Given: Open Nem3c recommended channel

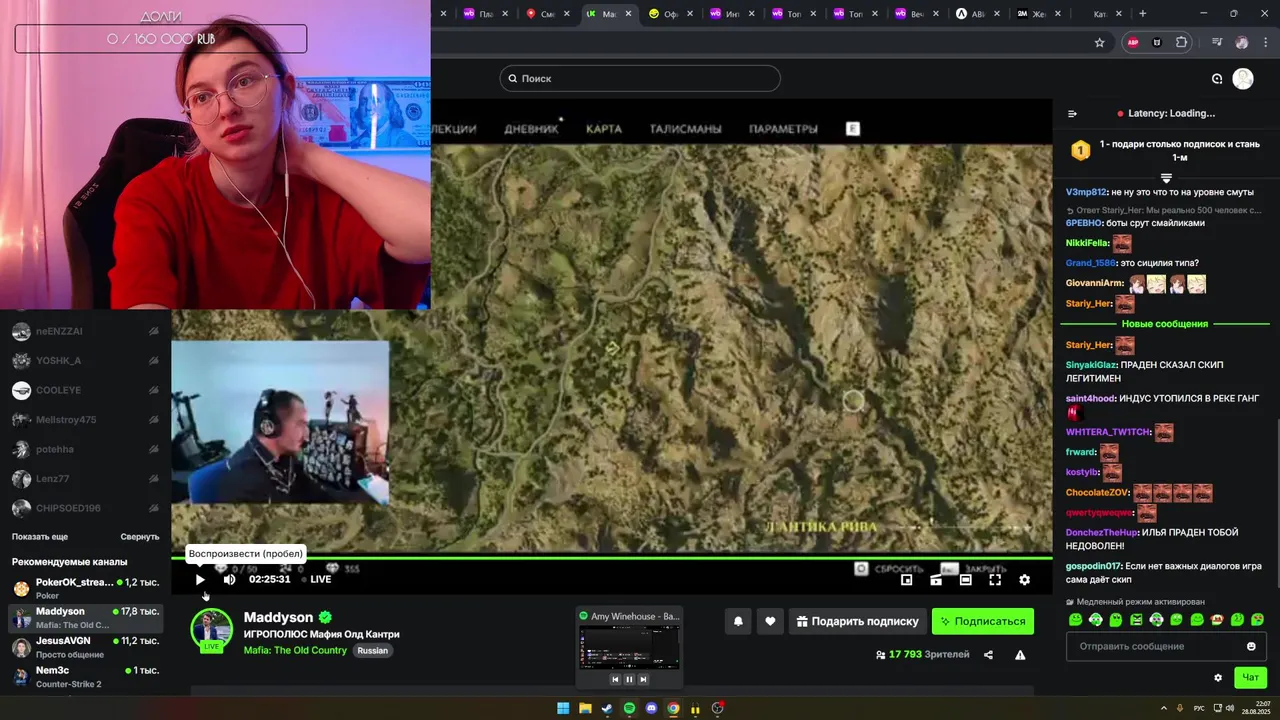Looking at the screenshot, I should tap(86, 676).
